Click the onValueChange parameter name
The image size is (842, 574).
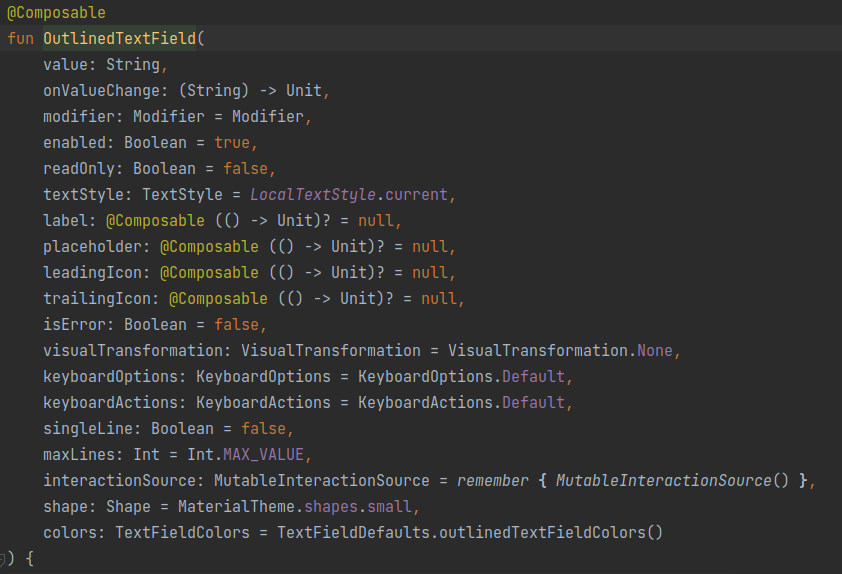101,91
